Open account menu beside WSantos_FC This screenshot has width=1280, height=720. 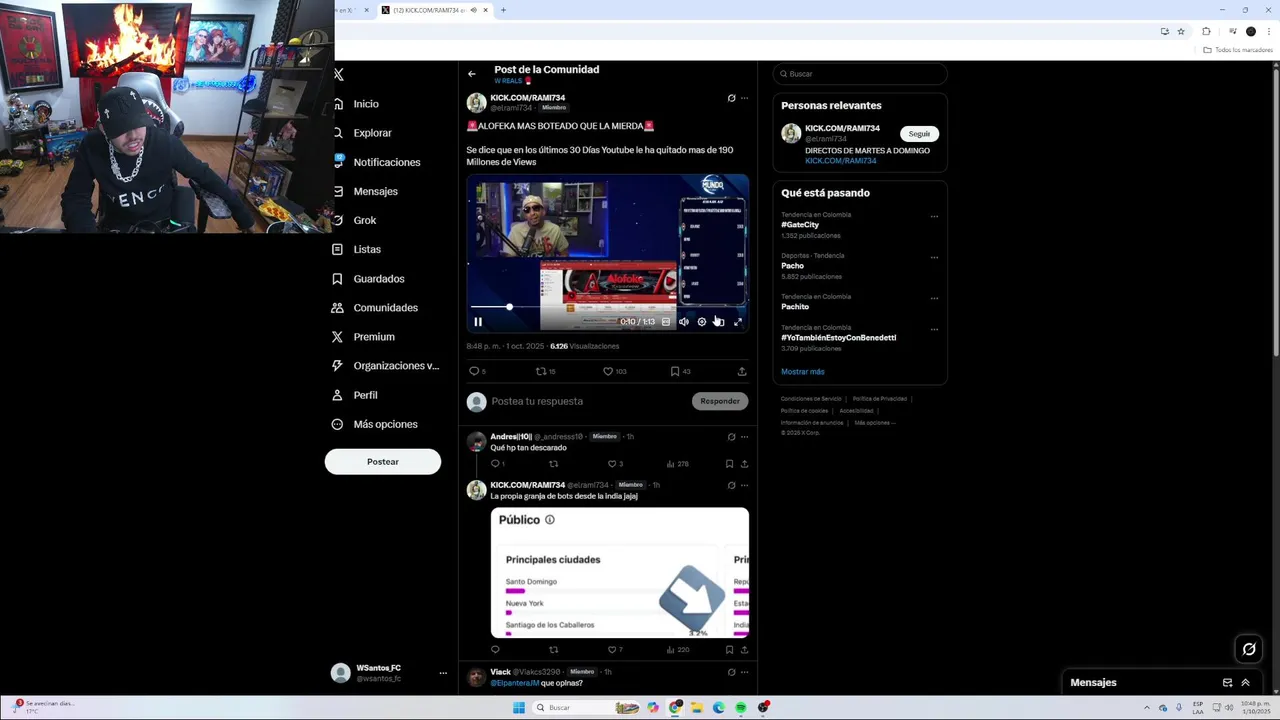tap(443, 673)
